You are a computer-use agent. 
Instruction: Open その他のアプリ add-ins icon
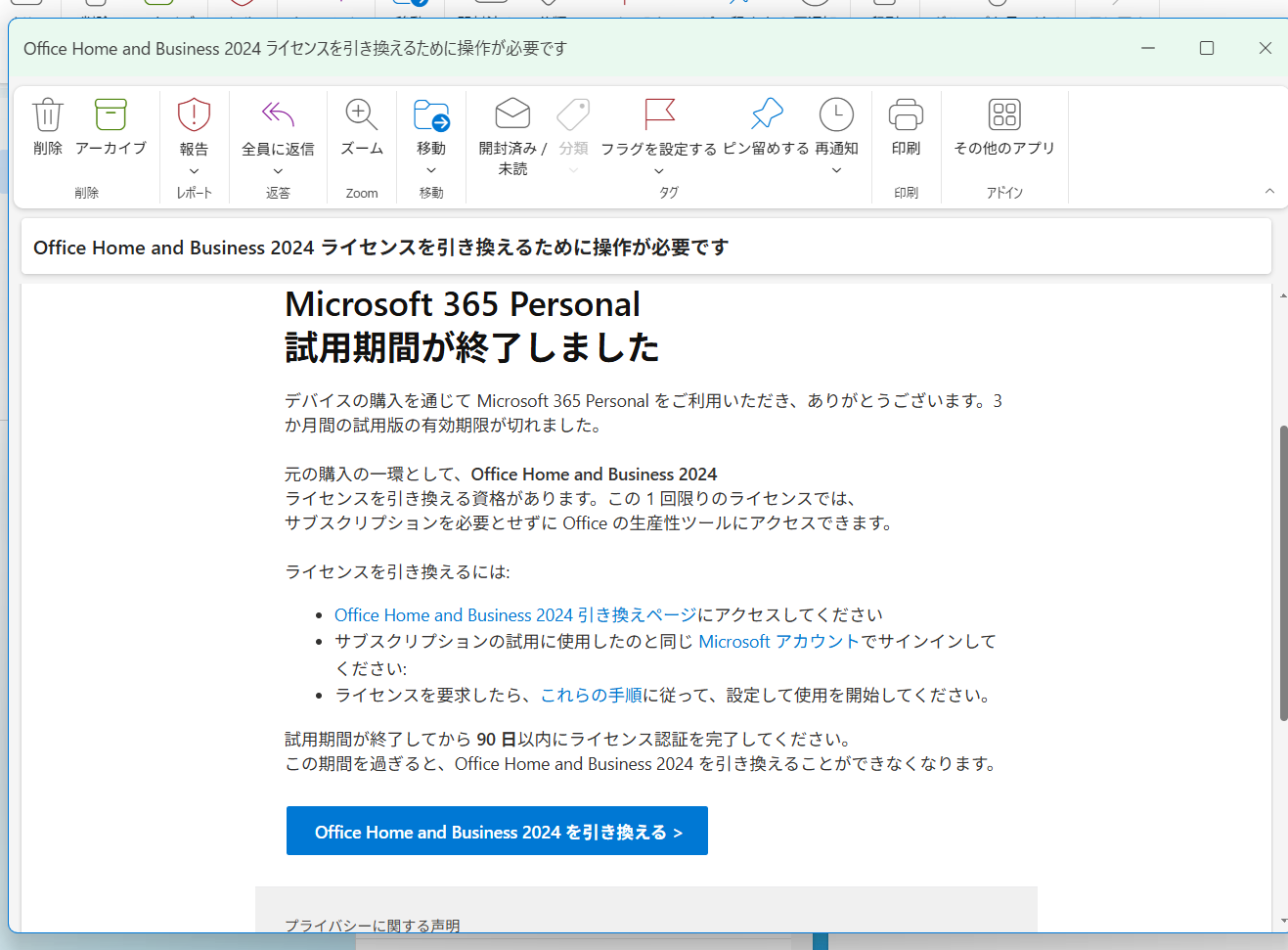pyautogui.click(x=1004, y=114)
